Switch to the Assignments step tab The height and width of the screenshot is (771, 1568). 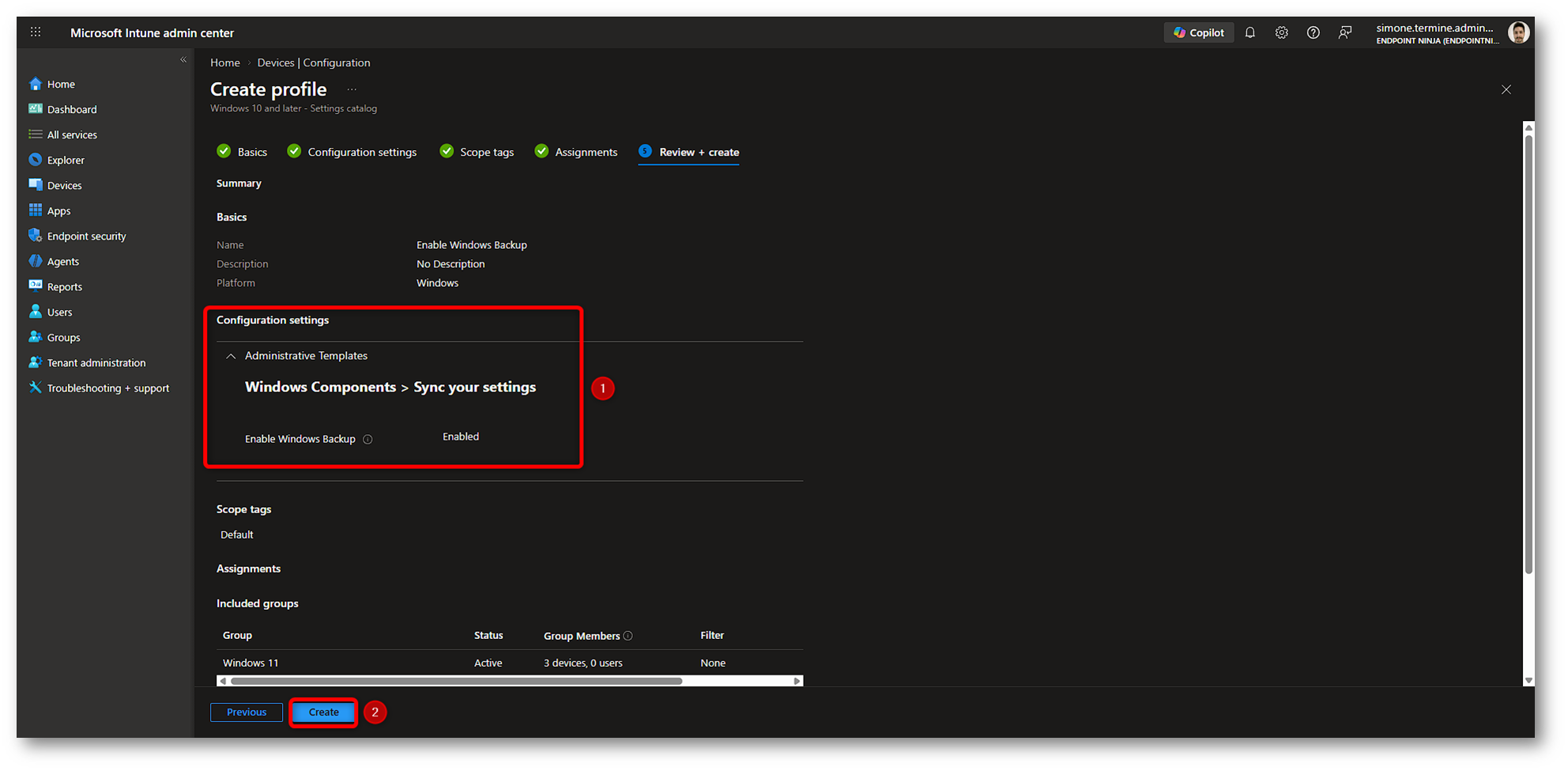(576, 152)
